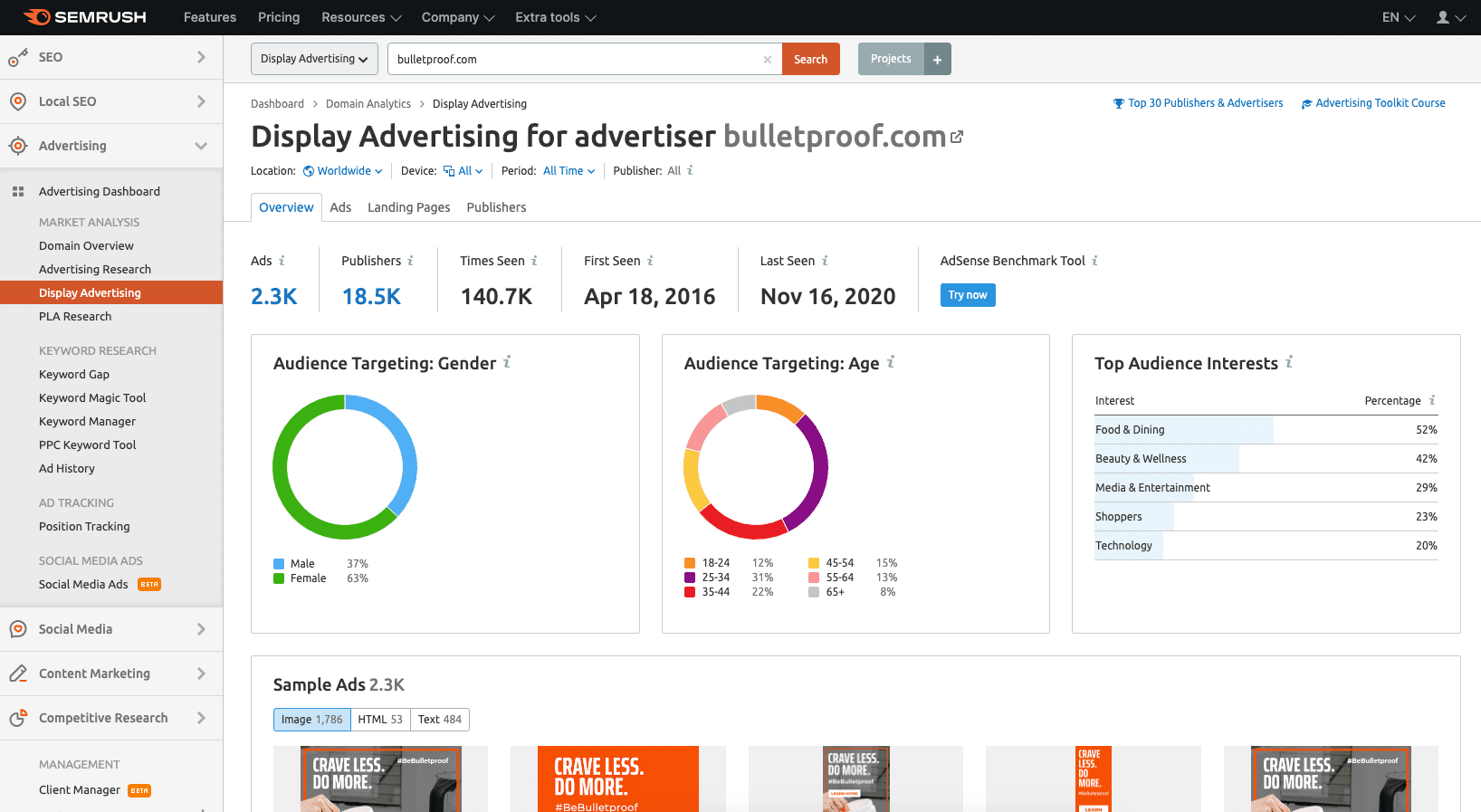Click the Projects button
The width and height of the screenshot is (1481, 812).
(892, 59)
